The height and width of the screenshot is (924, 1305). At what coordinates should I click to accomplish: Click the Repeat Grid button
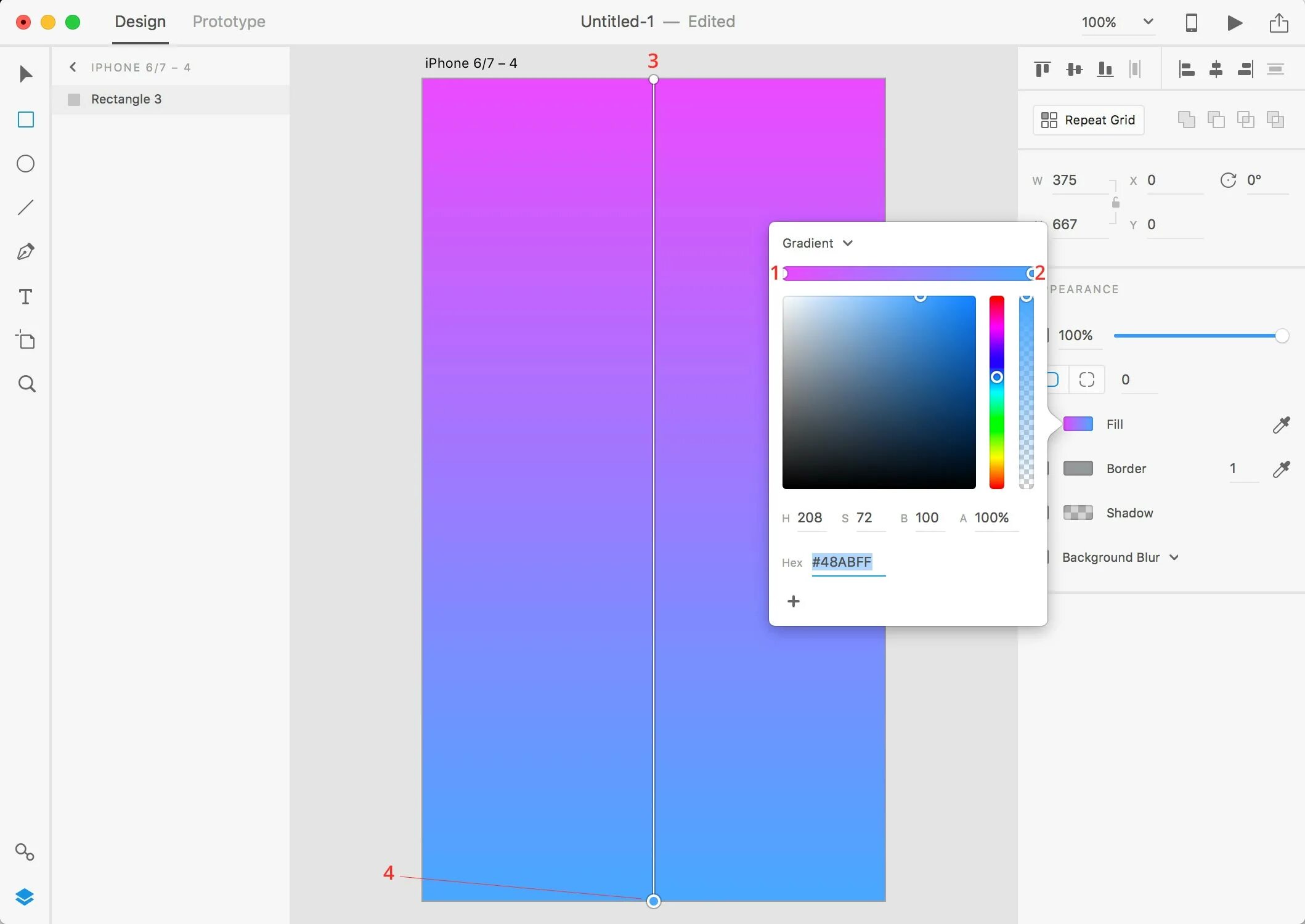[1088, 120]
